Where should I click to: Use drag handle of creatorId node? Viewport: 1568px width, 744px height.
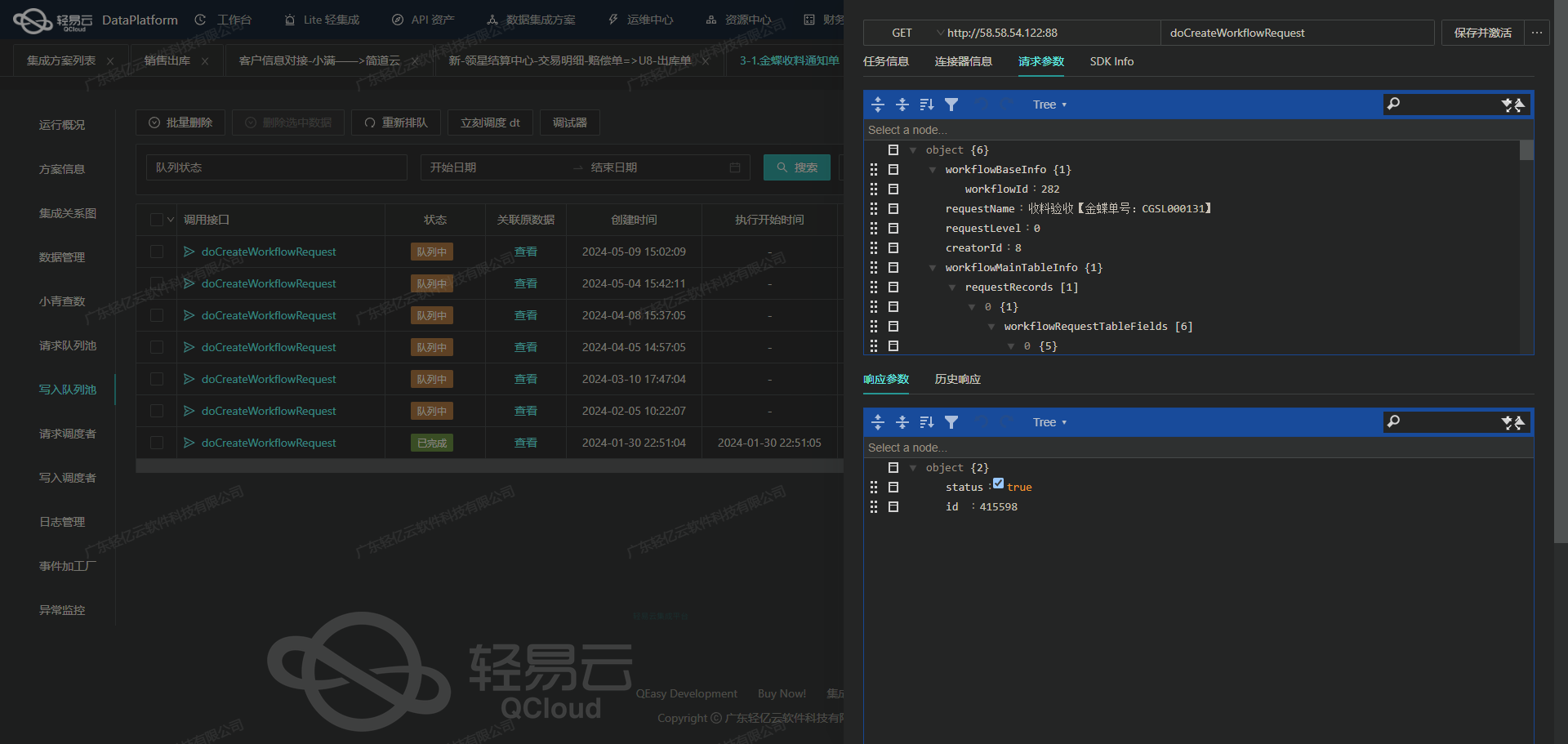pos(874,248)
